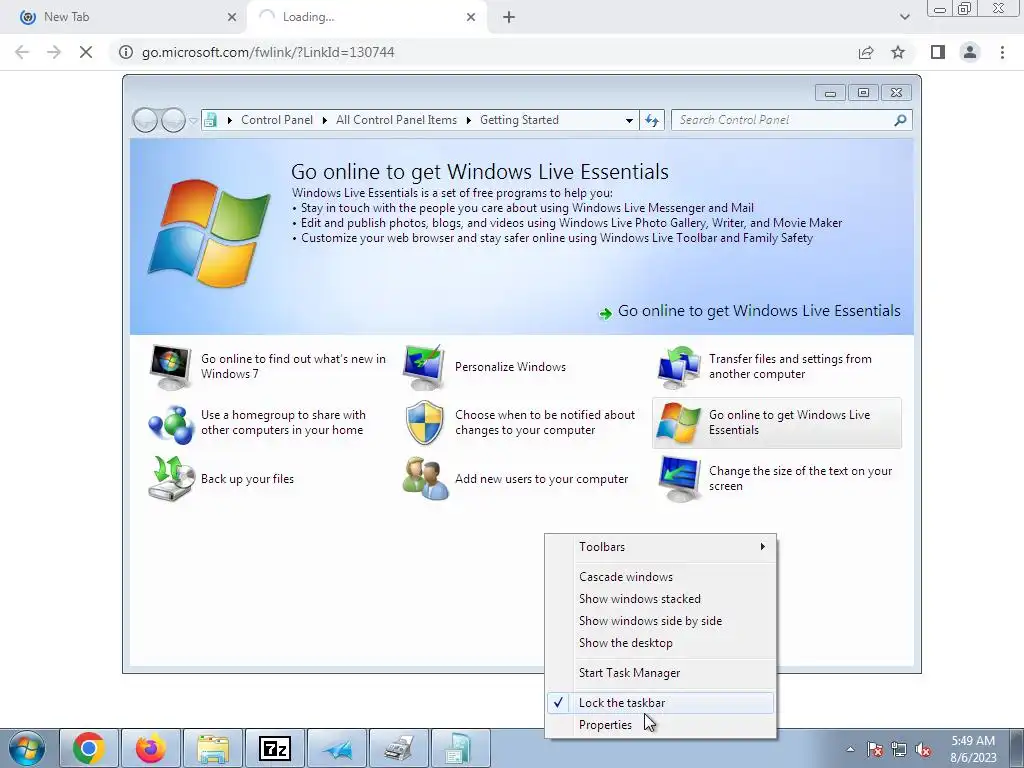This screenshot has height=768, width=1024.
Task: Toggle Lock the taskbar
Action: coord(661,703)
